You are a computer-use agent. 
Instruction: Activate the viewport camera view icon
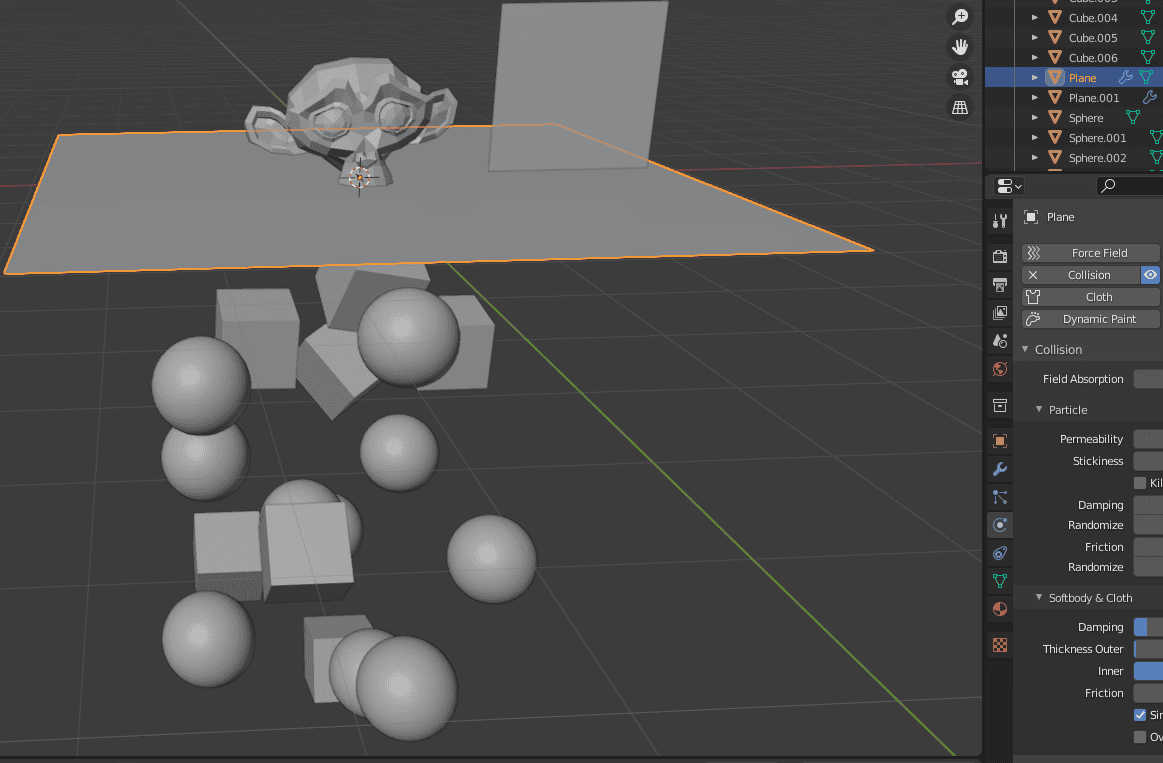tap(959, 77)
